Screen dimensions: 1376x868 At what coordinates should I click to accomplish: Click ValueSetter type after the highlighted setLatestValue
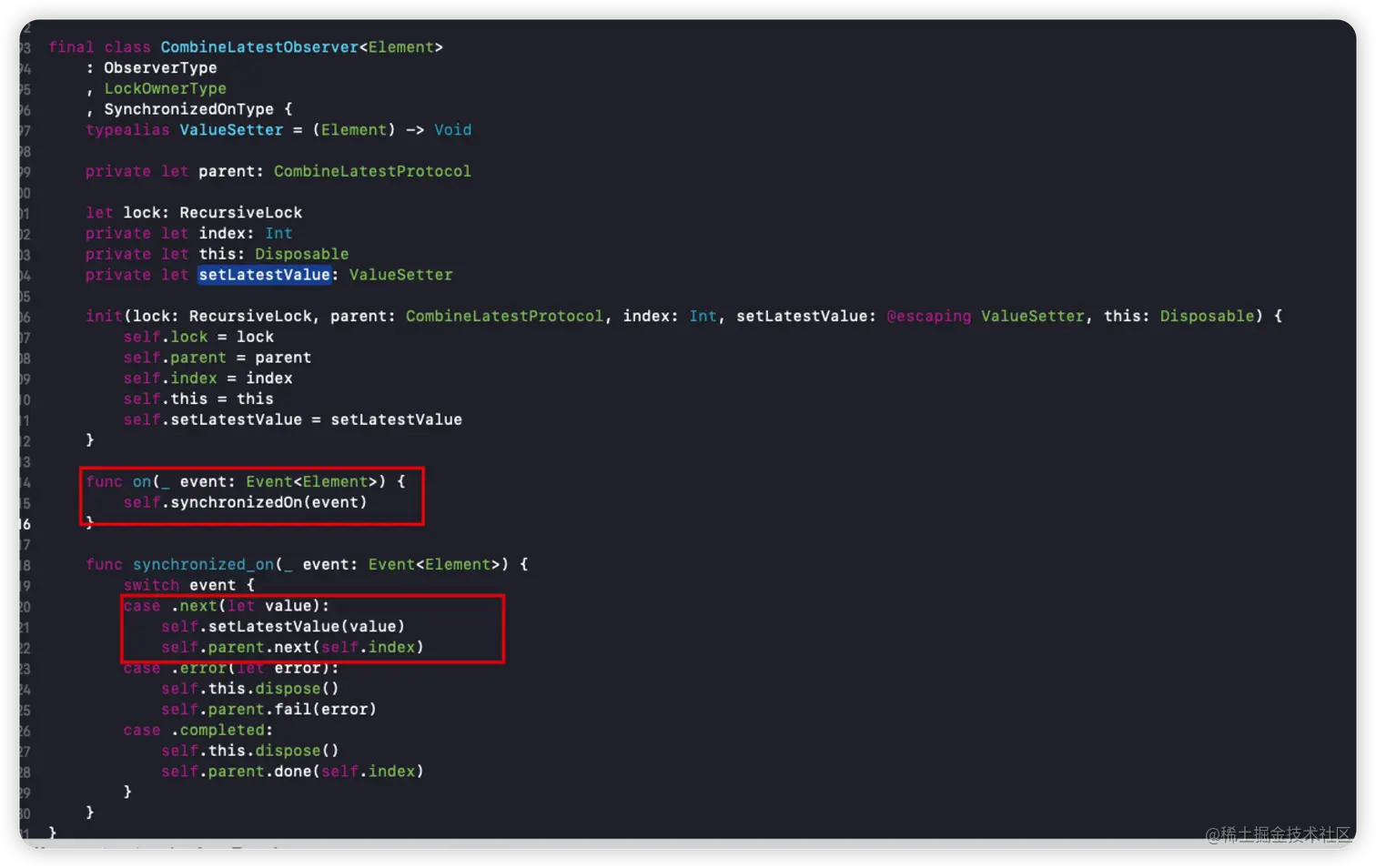[400, 275]
